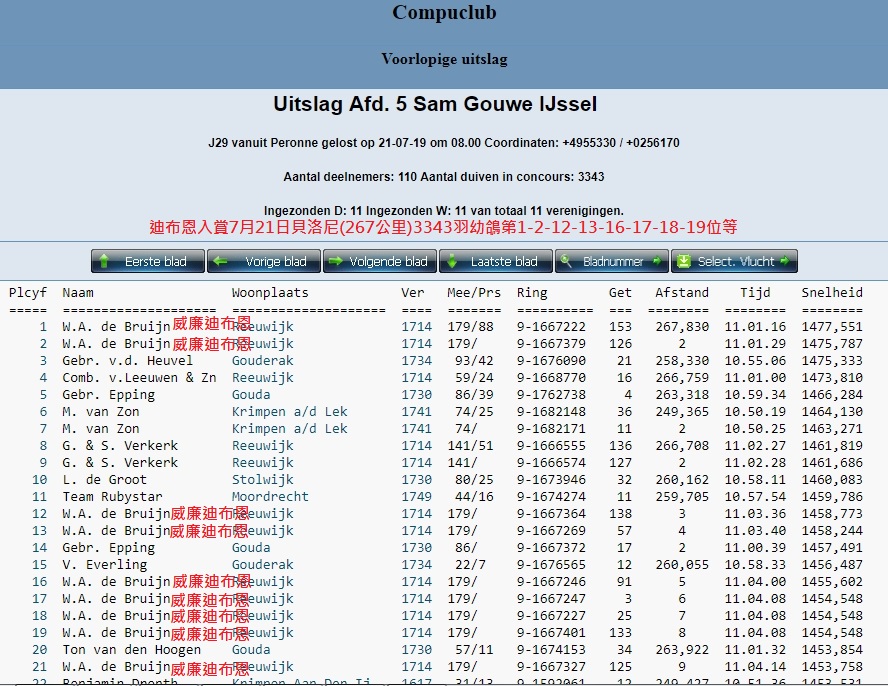
Task: Click the Snelheid column header
Action: point(832,293)
